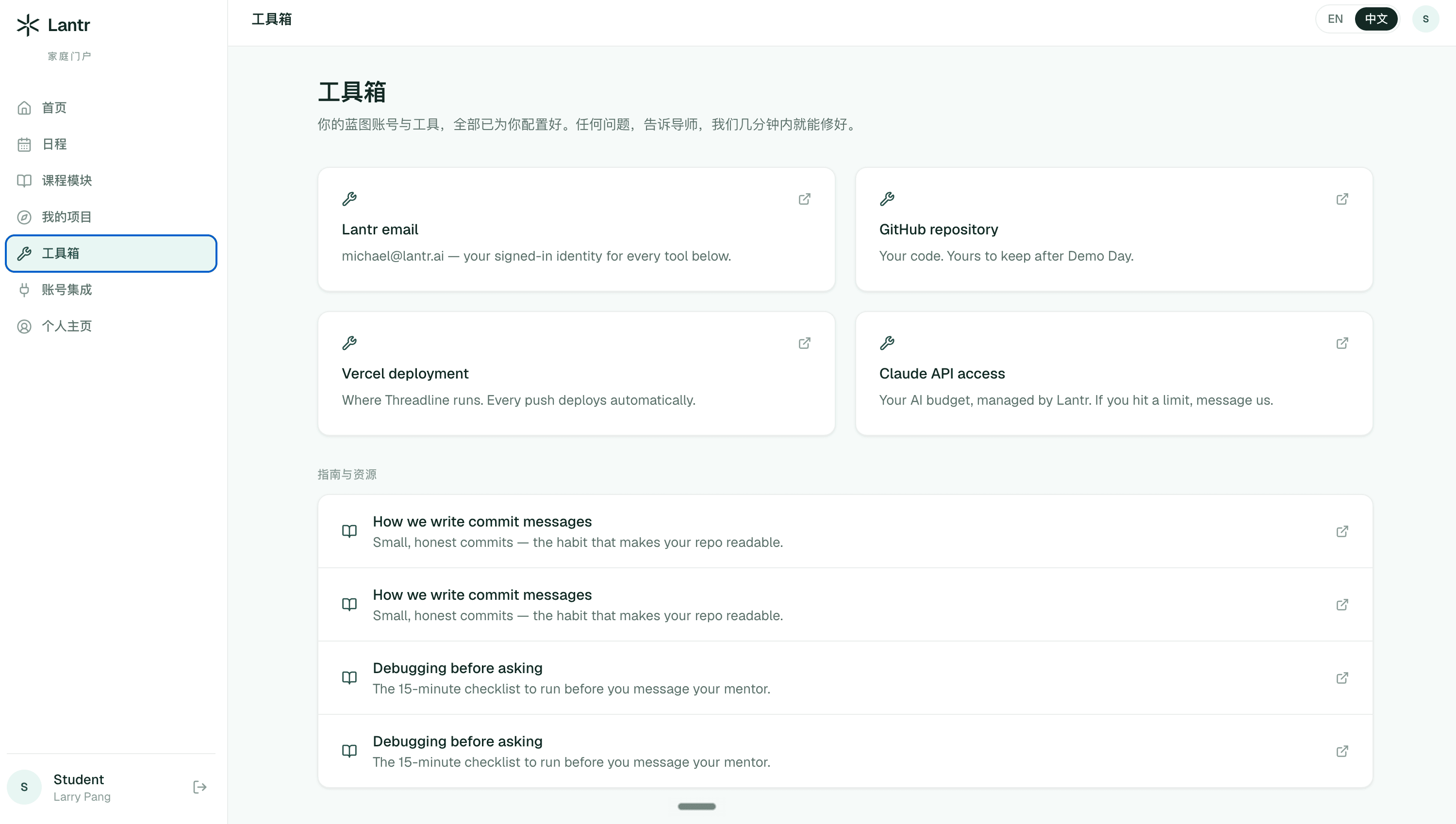The height and width of the screenshot is (824, 1456).
Task: Open external link icon on GitHub repository card
Action: click(1341, 199)
